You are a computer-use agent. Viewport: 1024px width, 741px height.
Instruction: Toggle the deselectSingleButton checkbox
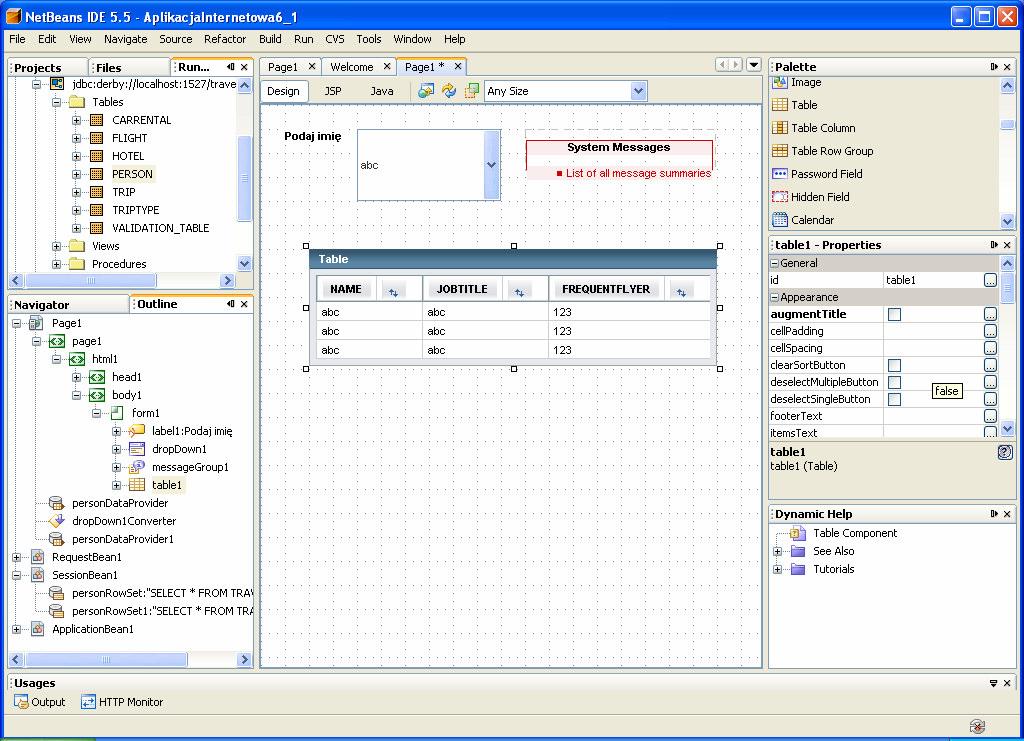tap(895, 400)
